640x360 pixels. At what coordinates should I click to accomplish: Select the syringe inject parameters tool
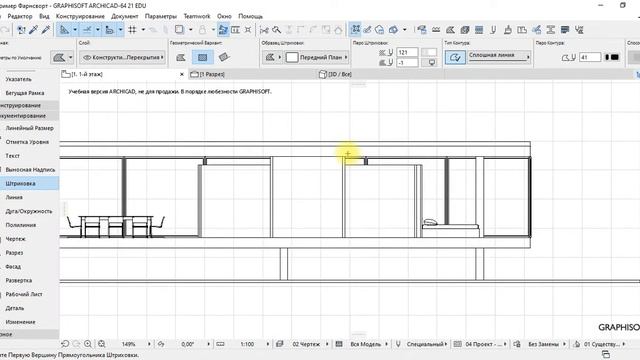(x=46, y=30)
